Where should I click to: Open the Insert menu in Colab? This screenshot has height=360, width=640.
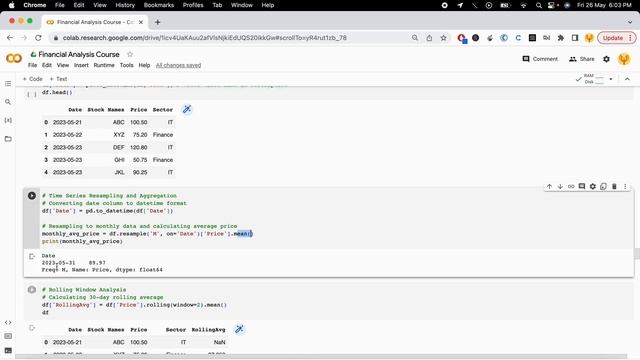coord(81,65)
